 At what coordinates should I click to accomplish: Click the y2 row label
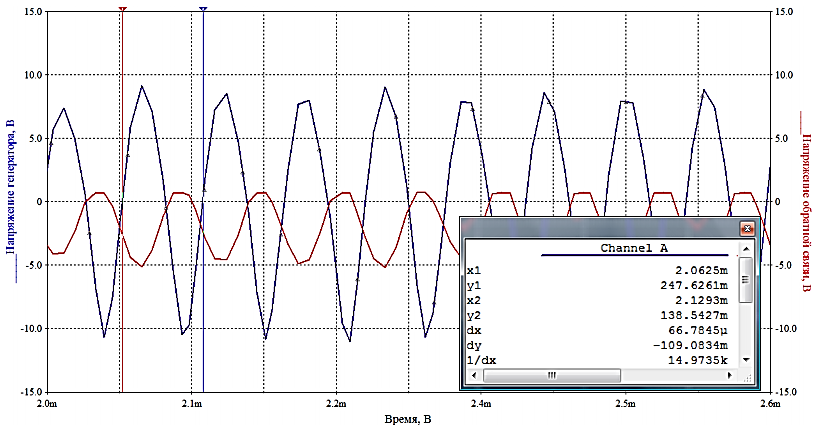(474, 316)
